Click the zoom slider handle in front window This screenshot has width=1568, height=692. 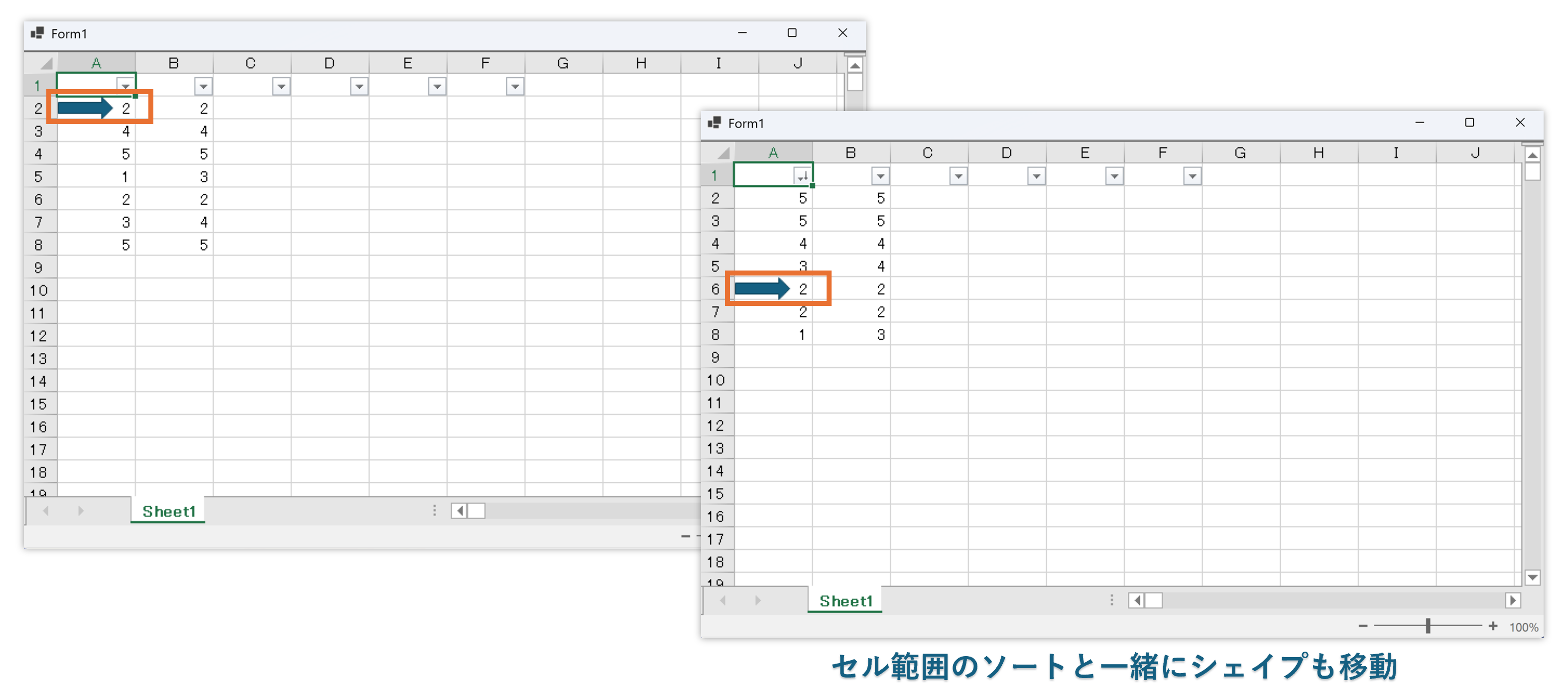click(x=1428, y=626)
